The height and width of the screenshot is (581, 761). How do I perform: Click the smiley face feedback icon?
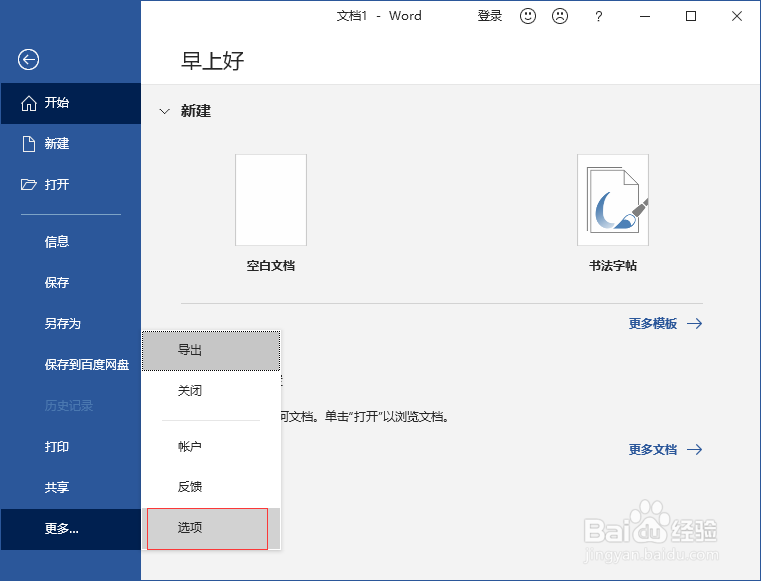pyautogui.click(x=528, y=16)
